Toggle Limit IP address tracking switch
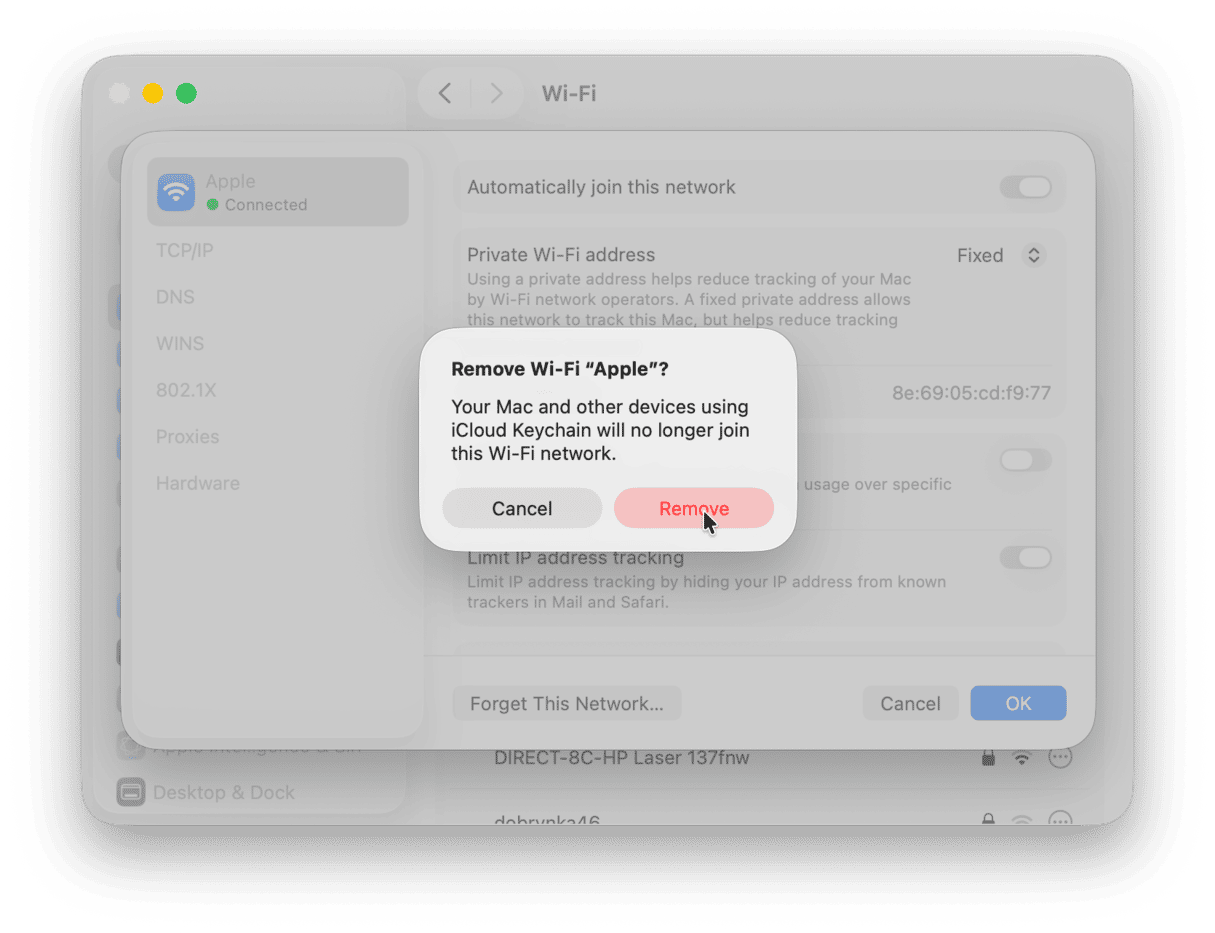Viewport: 1215px width, 933px height. tap(1026, 557)
